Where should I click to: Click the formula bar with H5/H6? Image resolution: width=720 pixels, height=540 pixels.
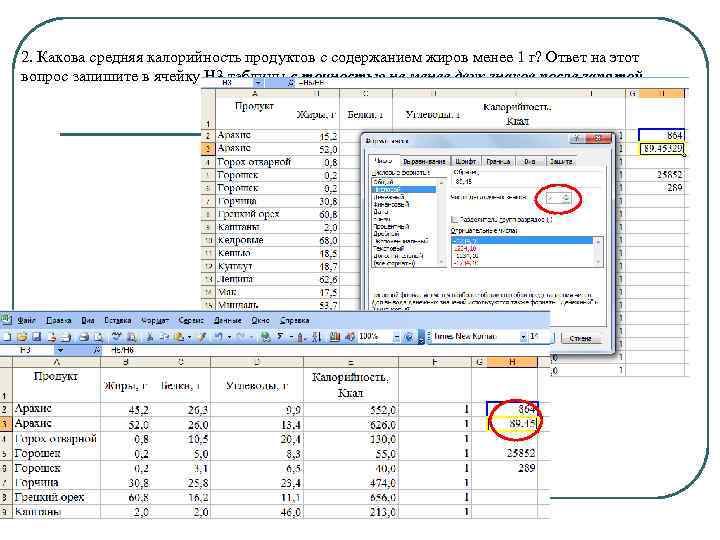point(326,350)
